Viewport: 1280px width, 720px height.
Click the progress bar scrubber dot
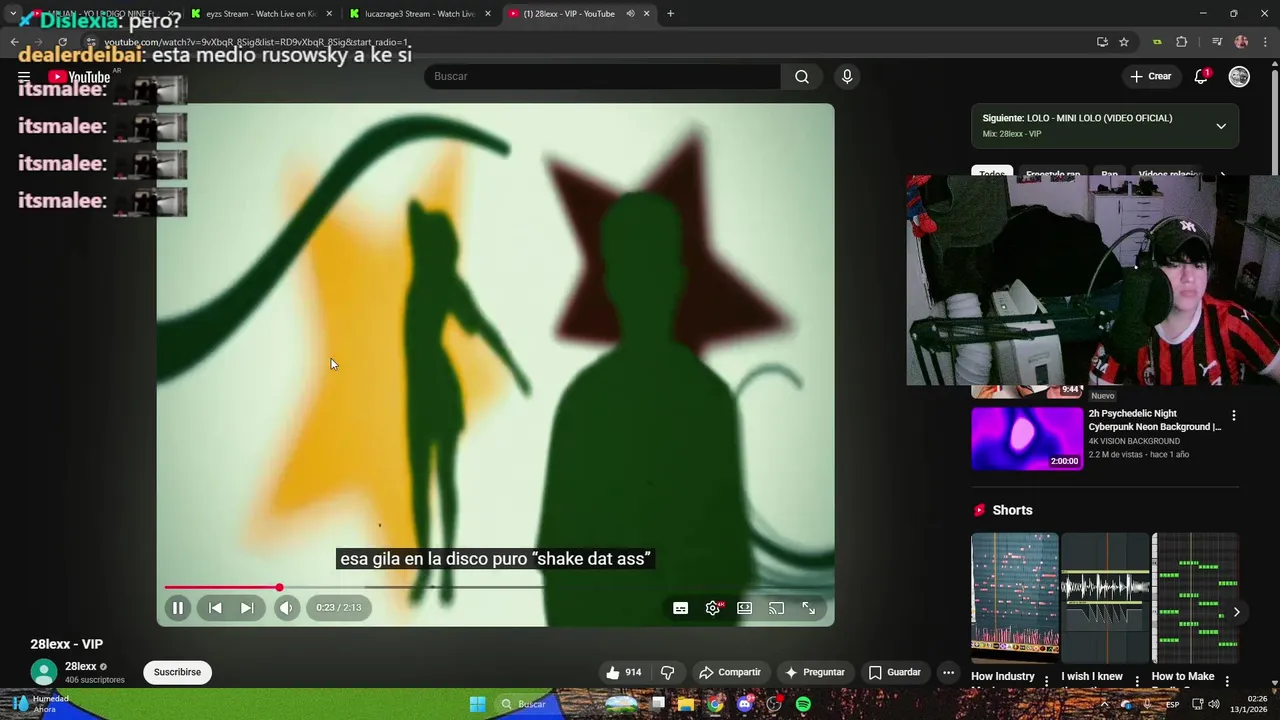[279, 588]
